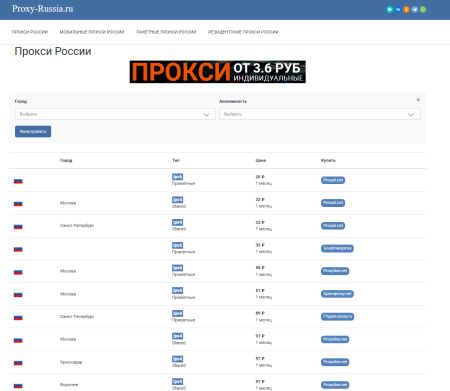Open the teal play-button social icon in header
This screenshot has height=391, width=450.
(x=389, y=9)
